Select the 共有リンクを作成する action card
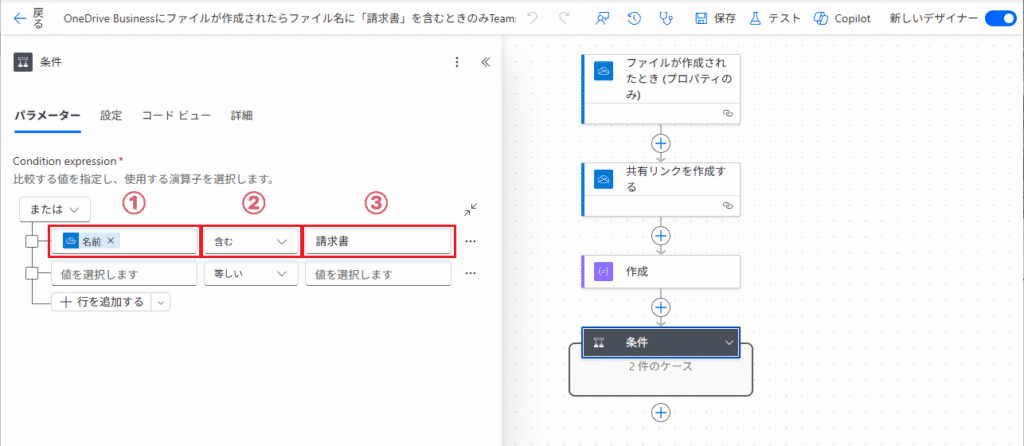The image size is (1024, 446). click(x=661, y=189)
